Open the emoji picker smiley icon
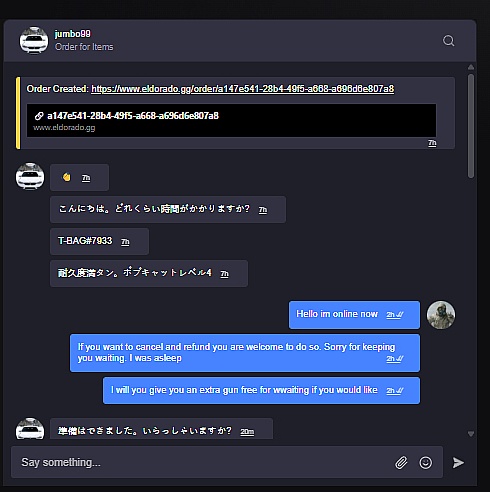This screenshot has height=492, width=490. pos(426,463)
